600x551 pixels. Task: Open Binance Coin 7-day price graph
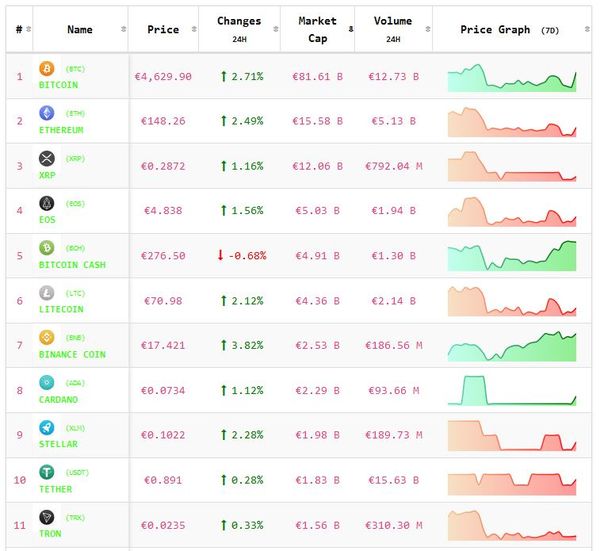(x=512, y=346)
